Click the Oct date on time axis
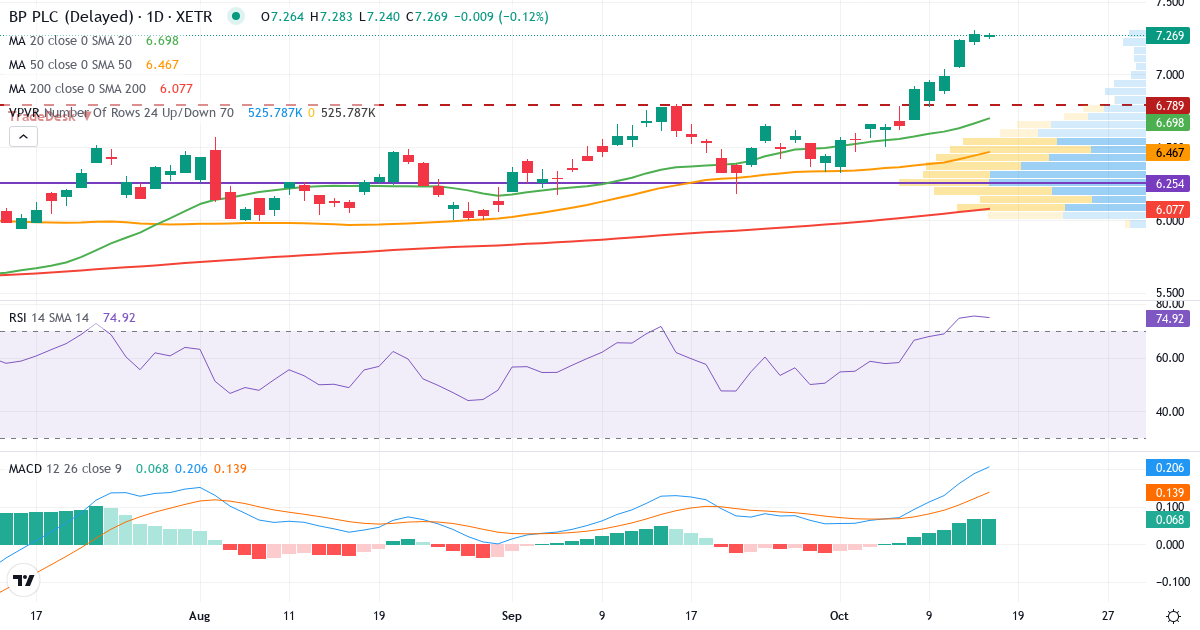This screenshot has width=1200, height=630. point(838,616)
